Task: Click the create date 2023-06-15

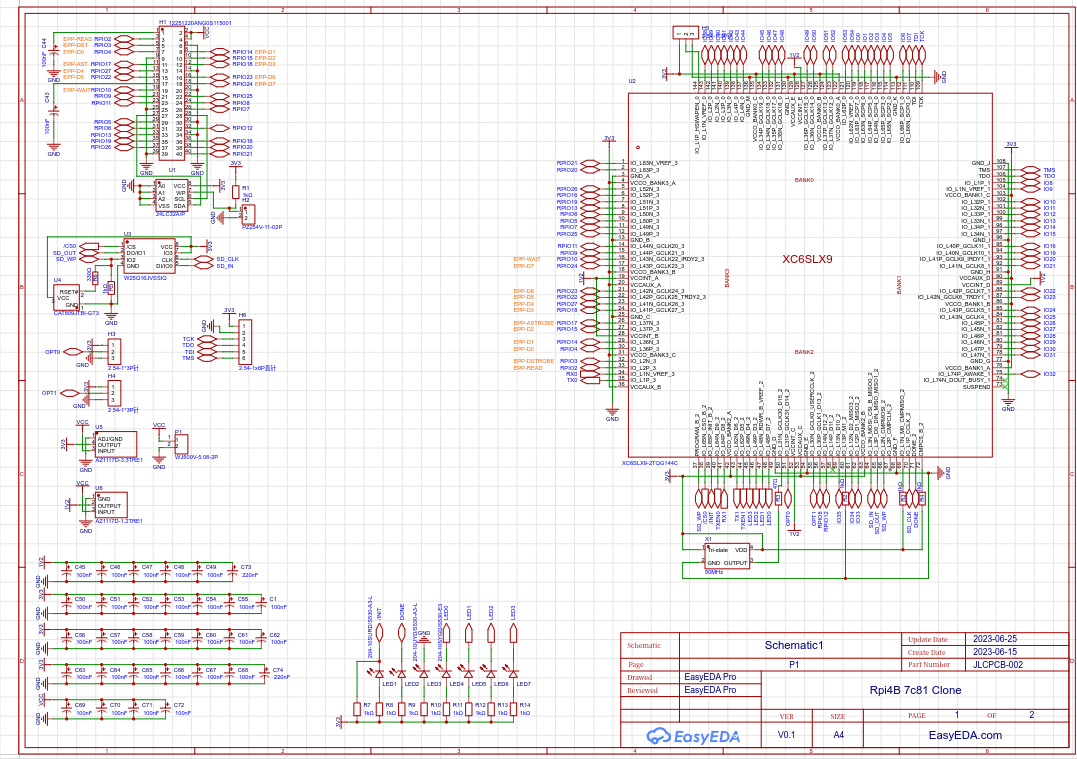Action: (x=995, y=651)
